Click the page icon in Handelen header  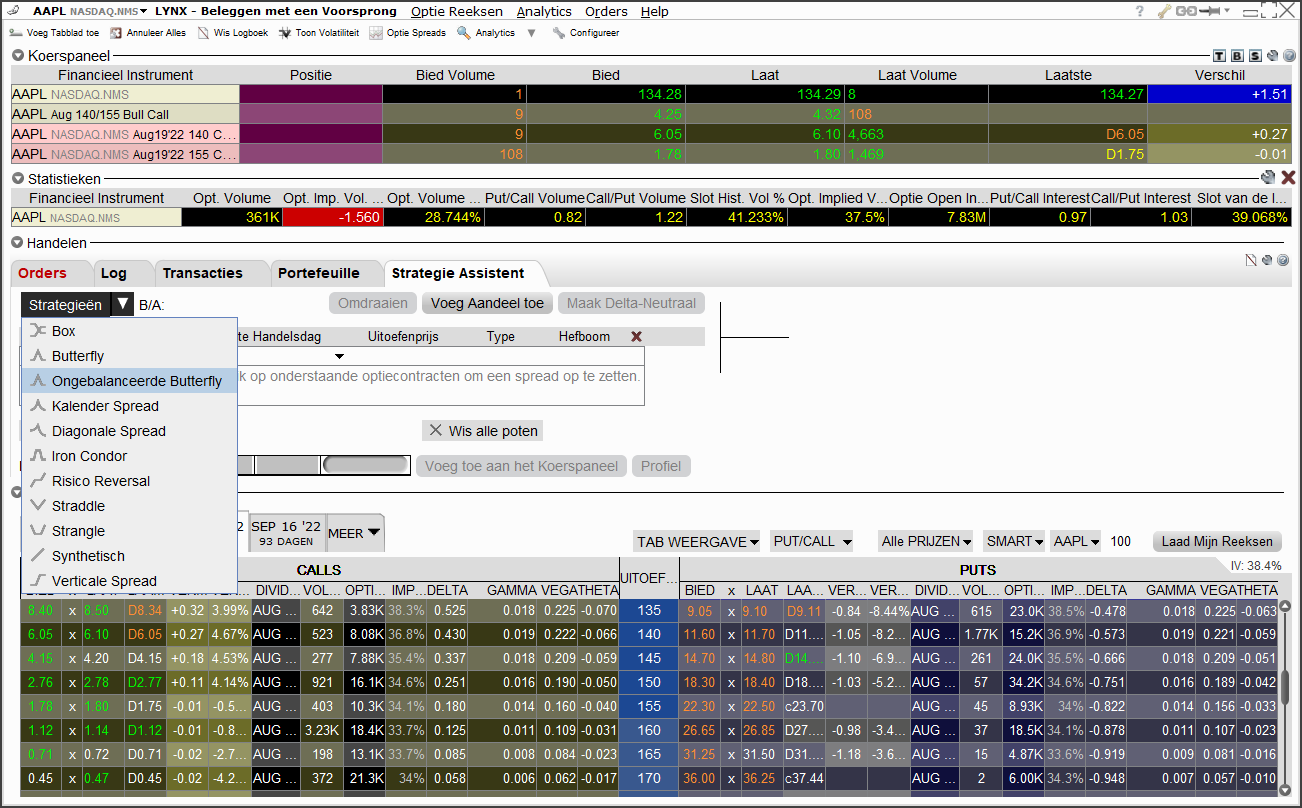pos(1251,260)
